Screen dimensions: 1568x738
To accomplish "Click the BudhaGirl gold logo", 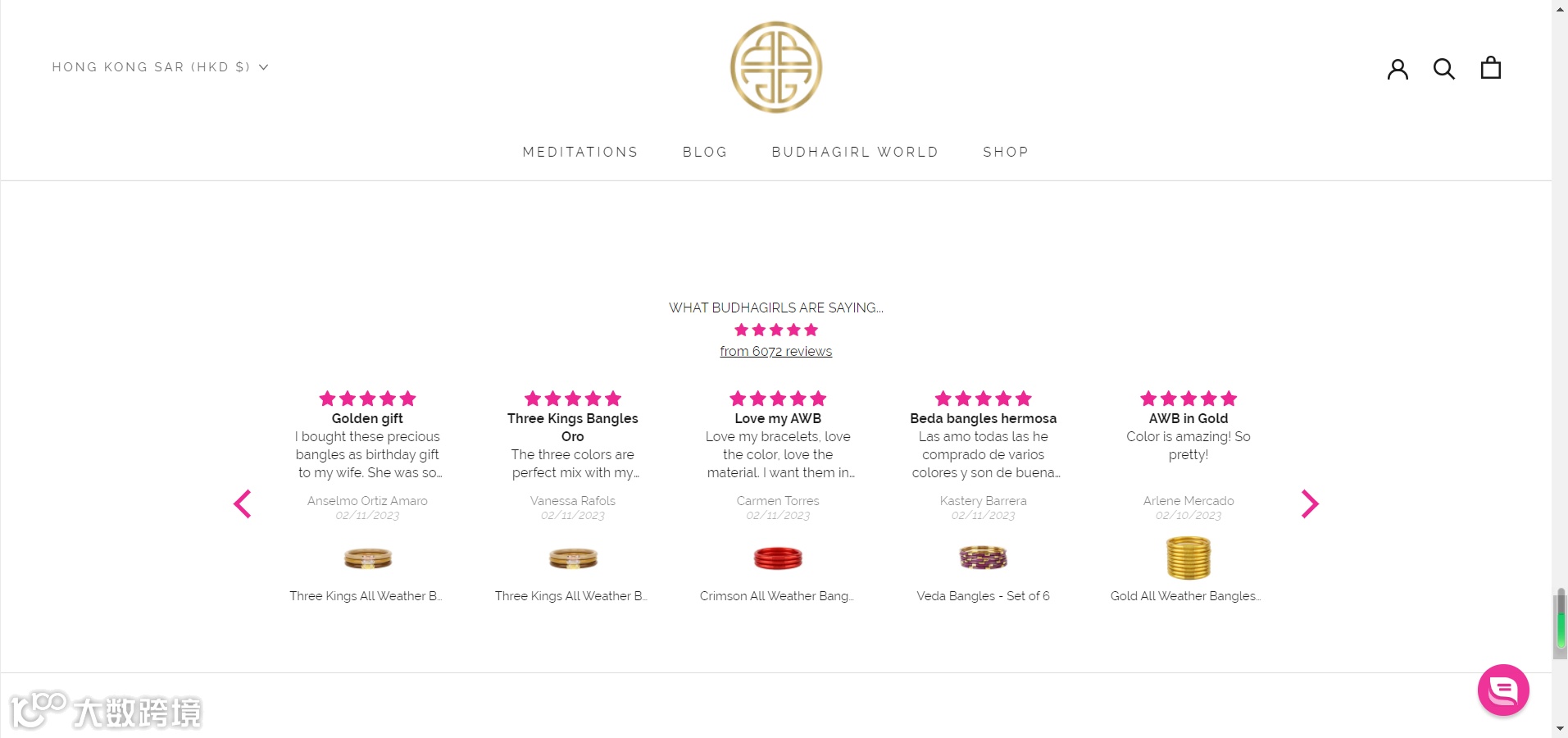I will click(775, 67).
